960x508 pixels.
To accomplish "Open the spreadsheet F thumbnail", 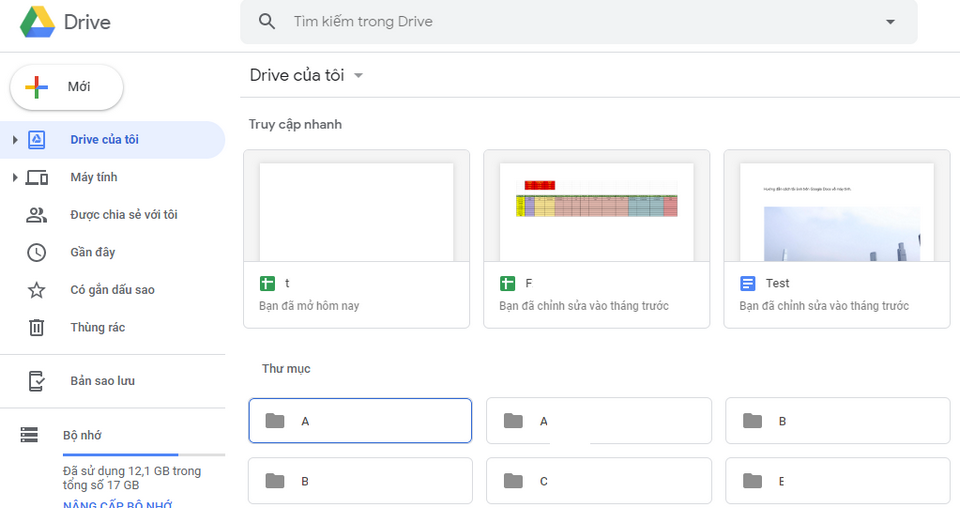I will coord(596,207).
